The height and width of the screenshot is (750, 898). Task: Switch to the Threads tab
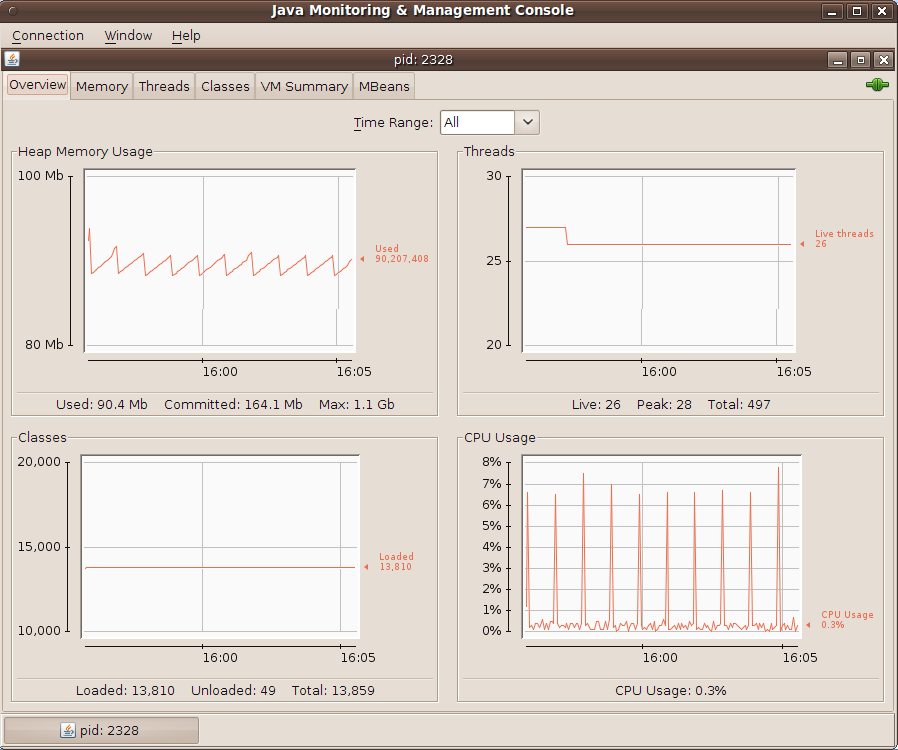point(164,86)
